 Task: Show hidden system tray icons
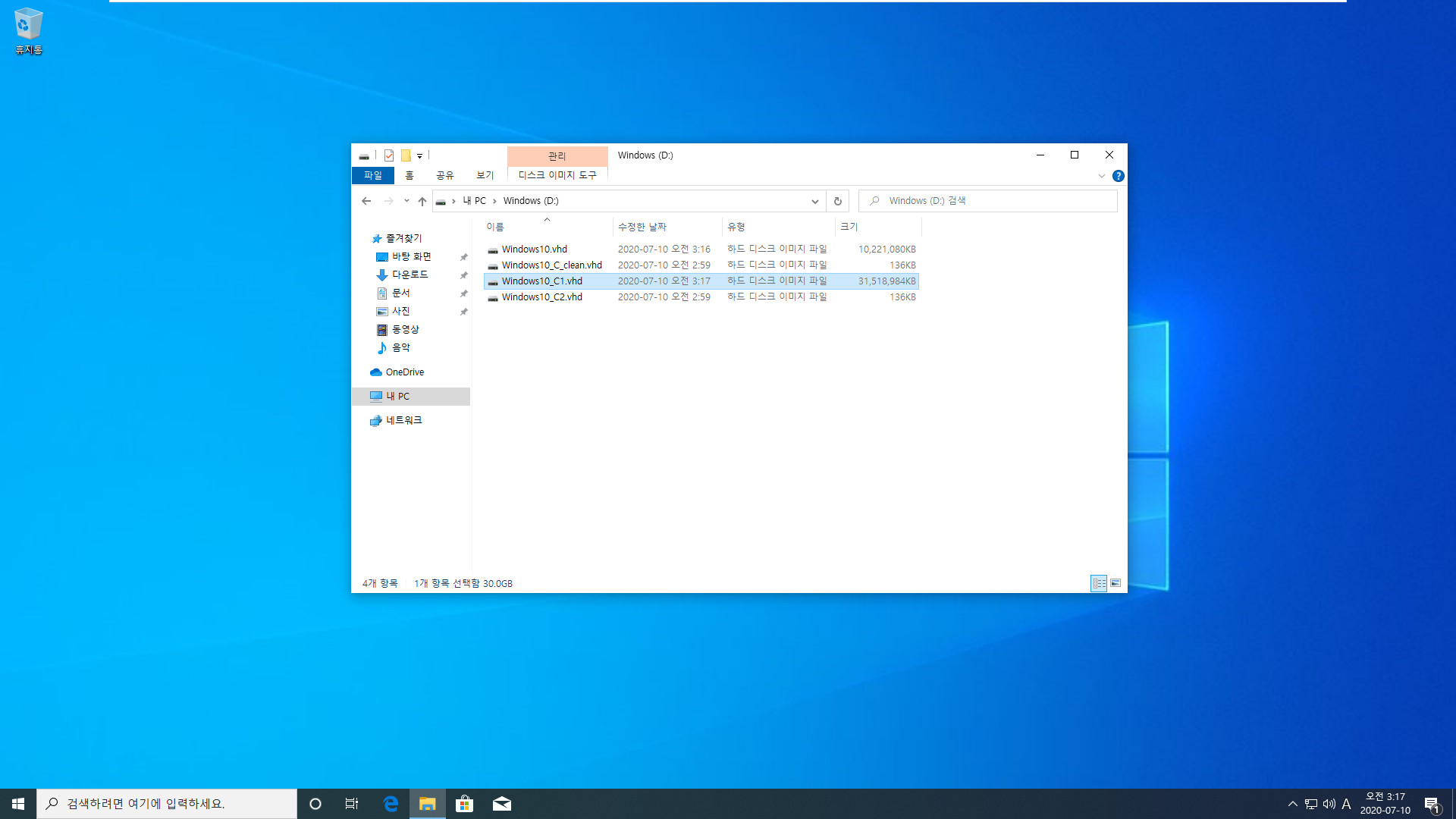[1293, 804]
